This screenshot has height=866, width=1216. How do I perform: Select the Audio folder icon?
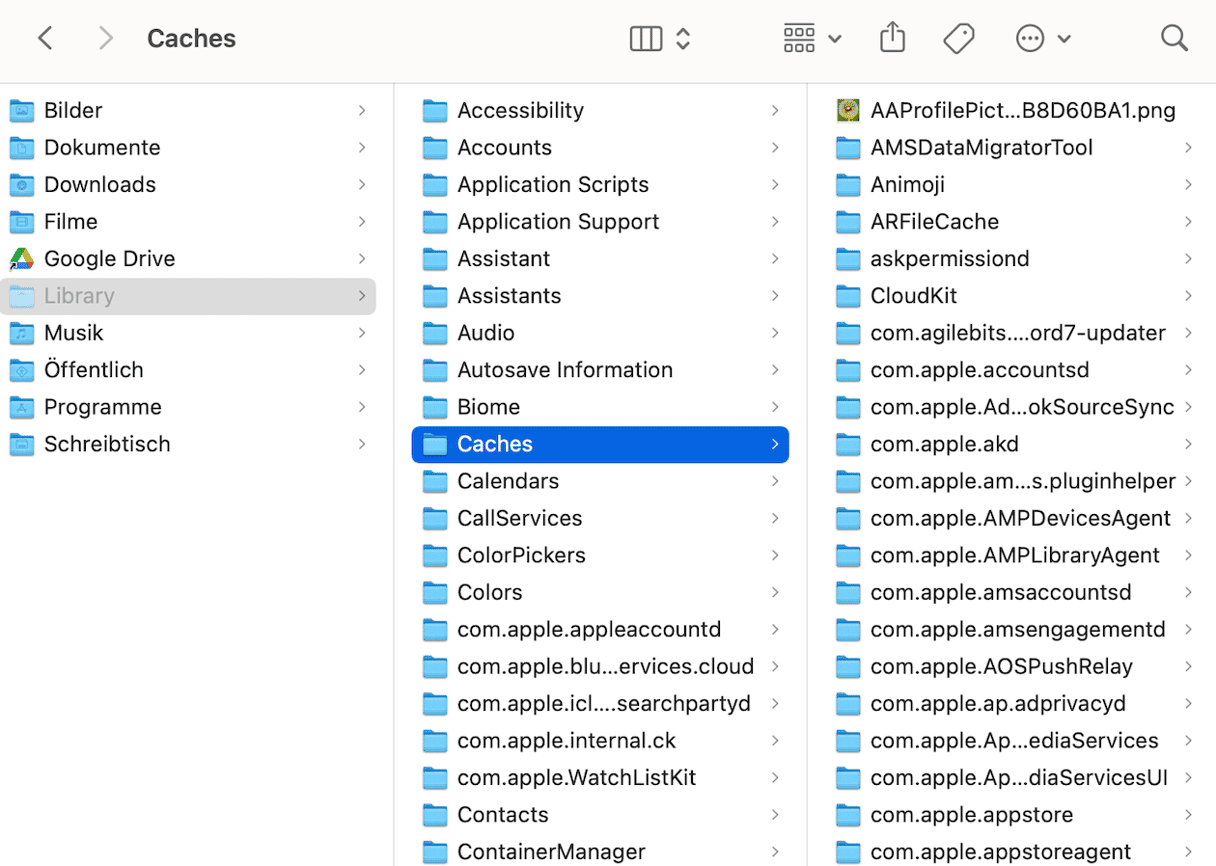435,333
